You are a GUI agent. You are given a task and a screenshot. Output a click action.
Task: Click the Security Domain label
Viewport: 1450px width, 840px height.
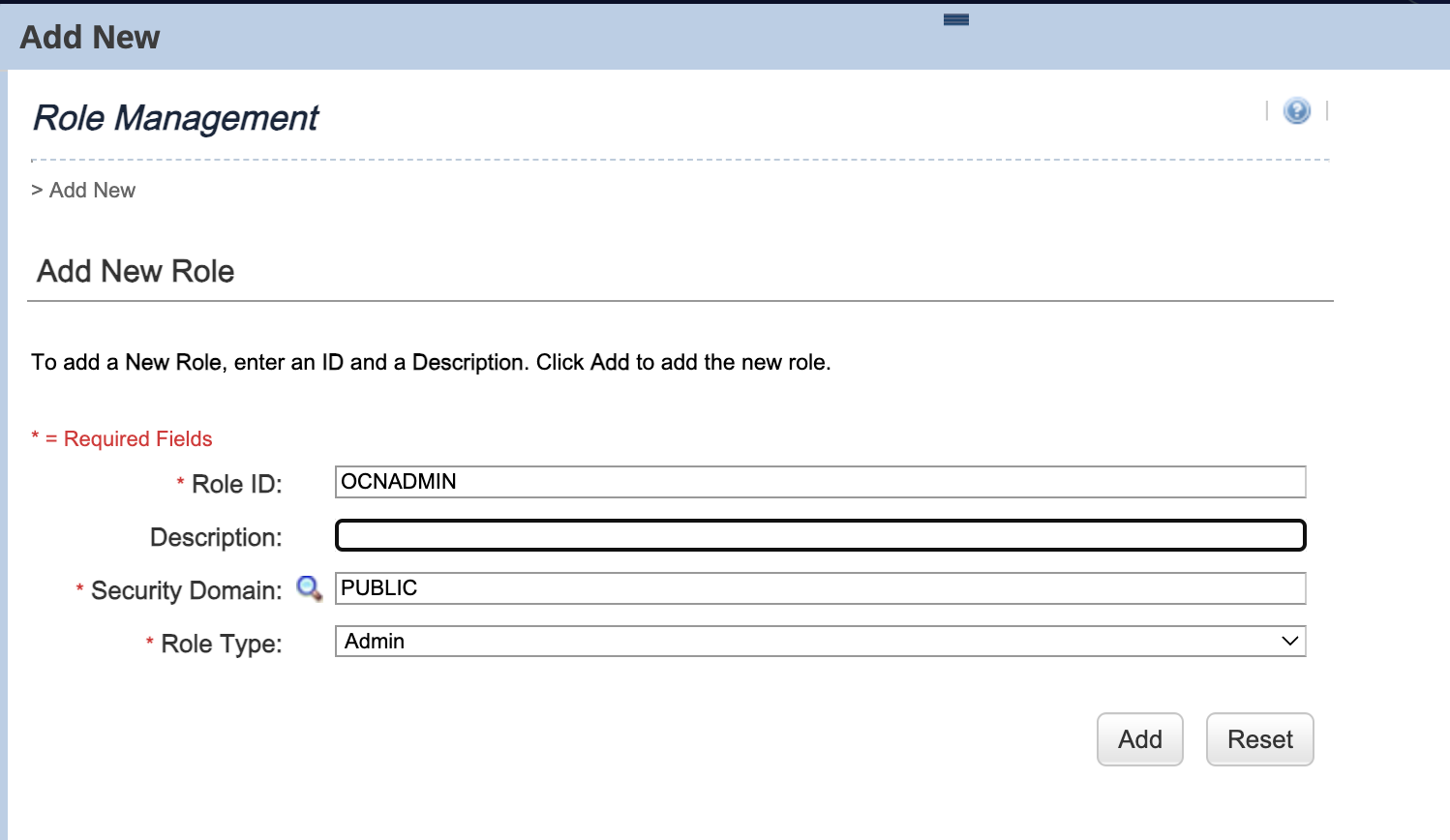click(186, 590)
